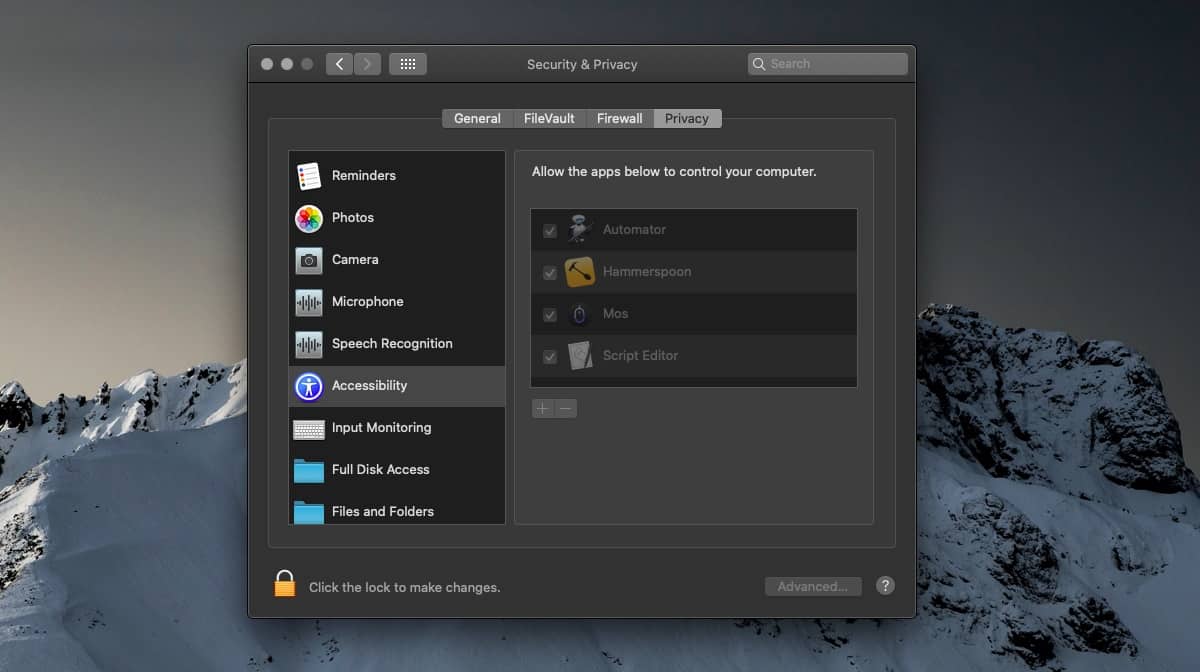Switch to the FileVault tab

[x=549, y=118]
